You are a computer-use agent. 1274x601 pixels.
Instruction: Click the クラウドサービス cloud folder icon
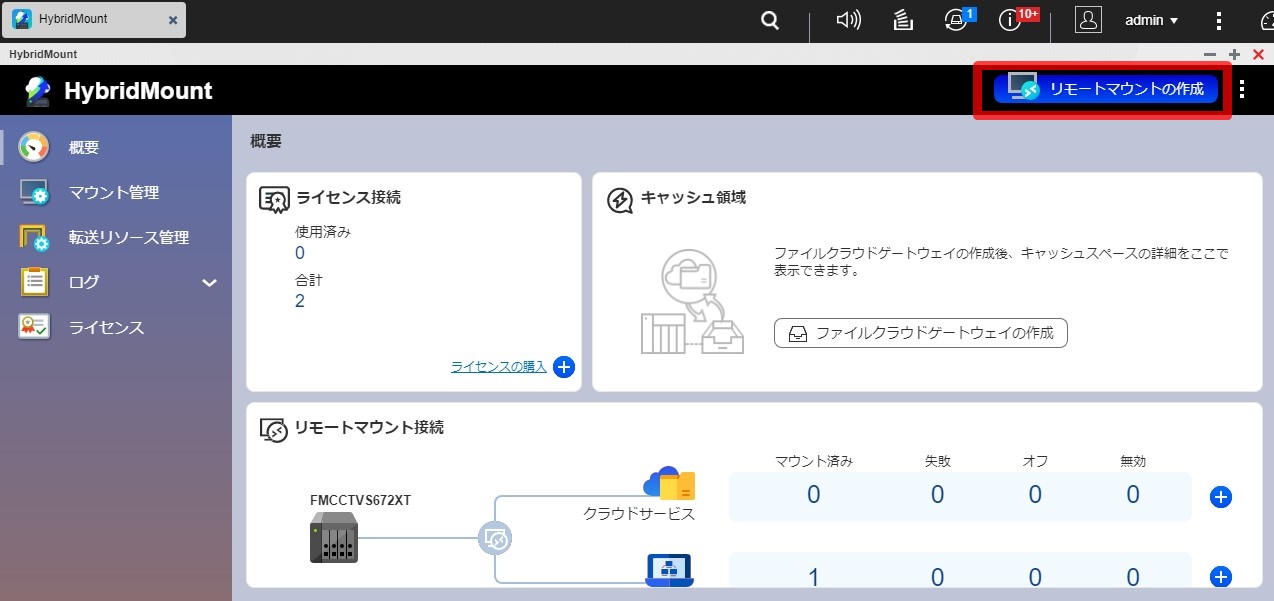(x=669, y=484)
